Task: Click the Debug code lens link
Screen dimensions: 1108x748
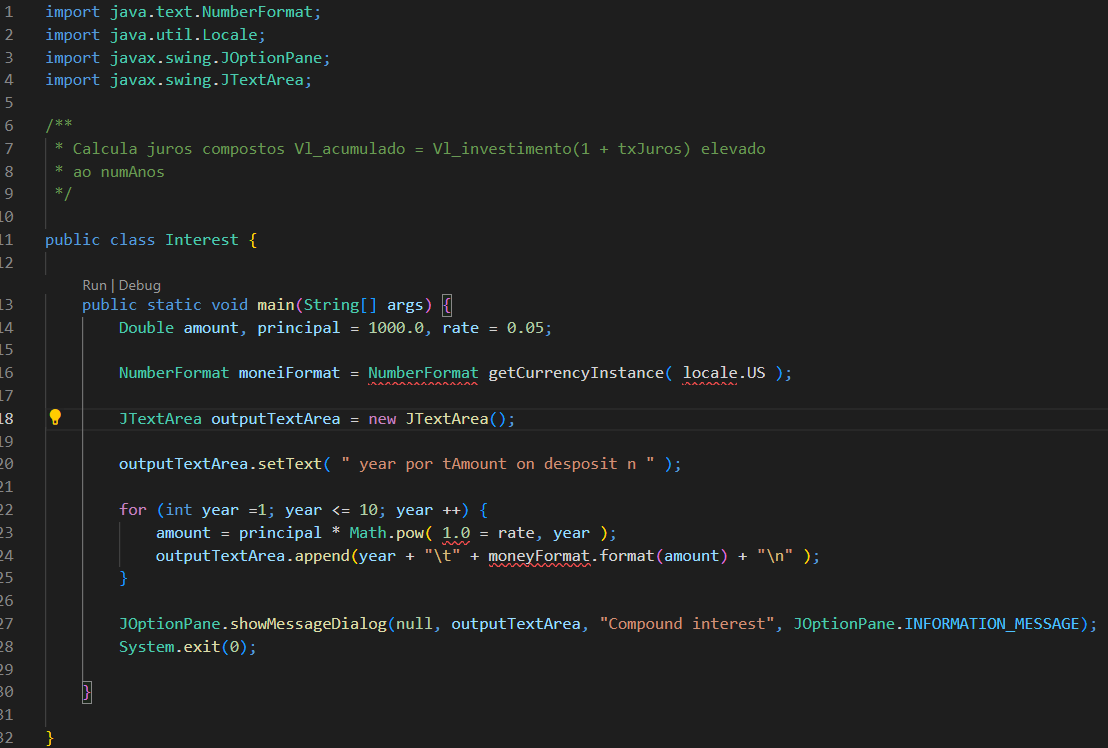Action: pyautogui.click(x=139, y=285)
